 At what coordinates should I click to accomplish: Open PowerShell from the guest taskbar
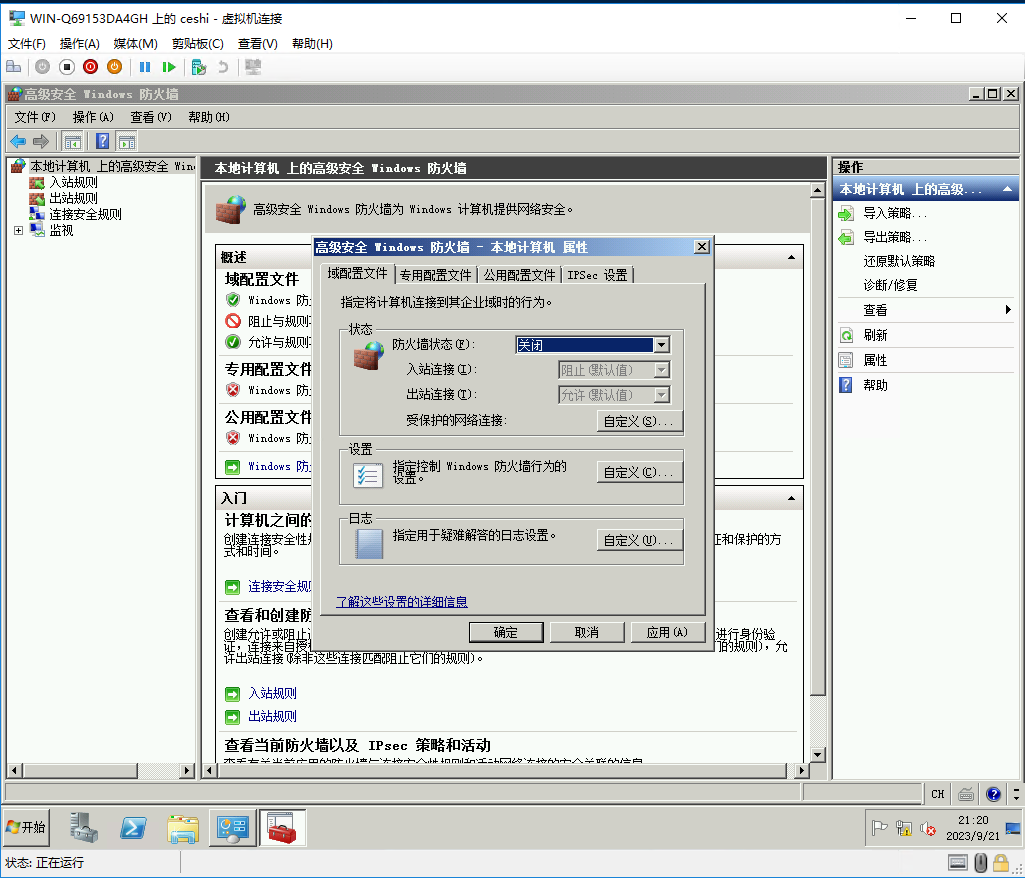tap(134, 828)
